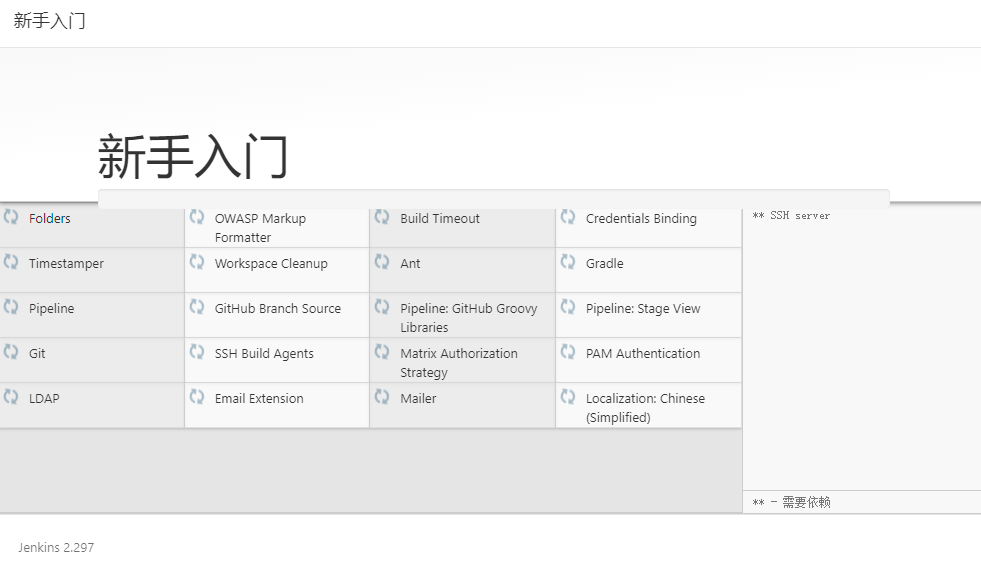The image size is (981, 566).
Task: Select the Localization: Chinese (Simplified) text
Action: tap(645, 408)
